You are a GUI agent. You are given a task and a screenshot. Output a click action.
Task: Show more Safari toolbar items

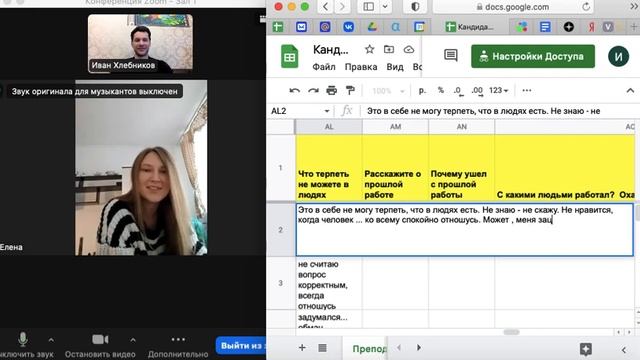[635, 7]
